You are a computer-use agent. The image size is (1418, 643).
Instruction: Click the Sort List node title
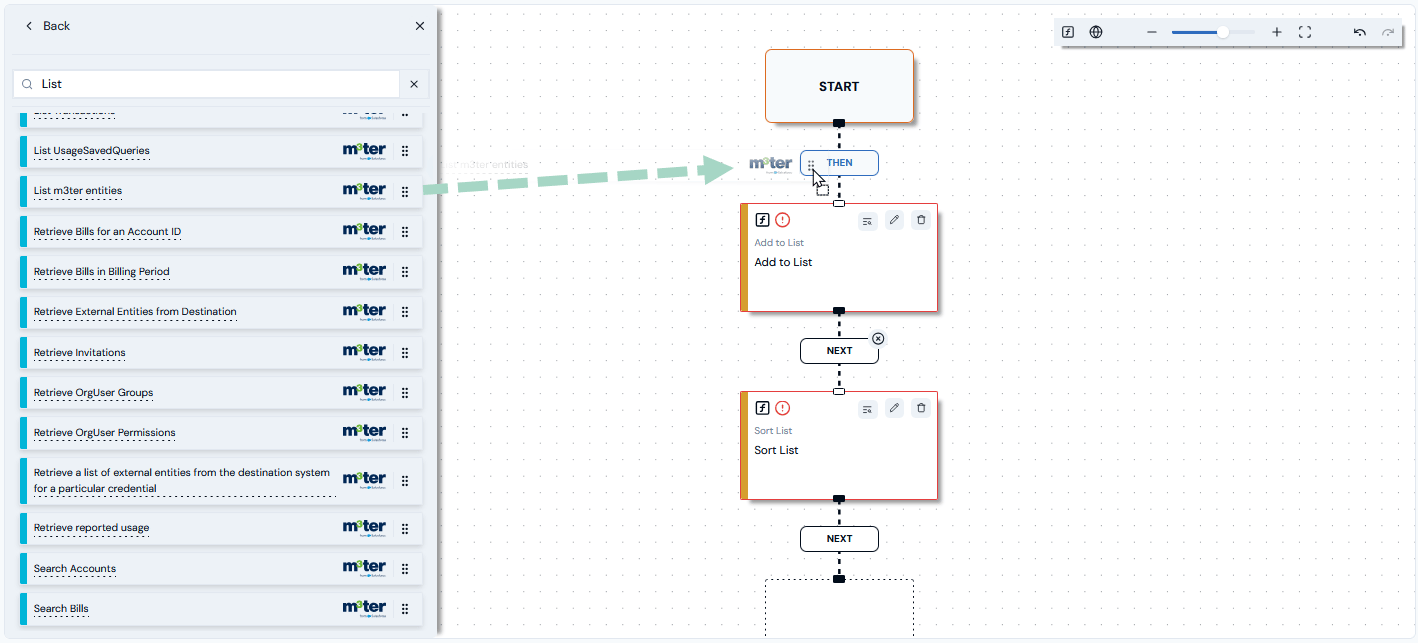coord(776,450)
